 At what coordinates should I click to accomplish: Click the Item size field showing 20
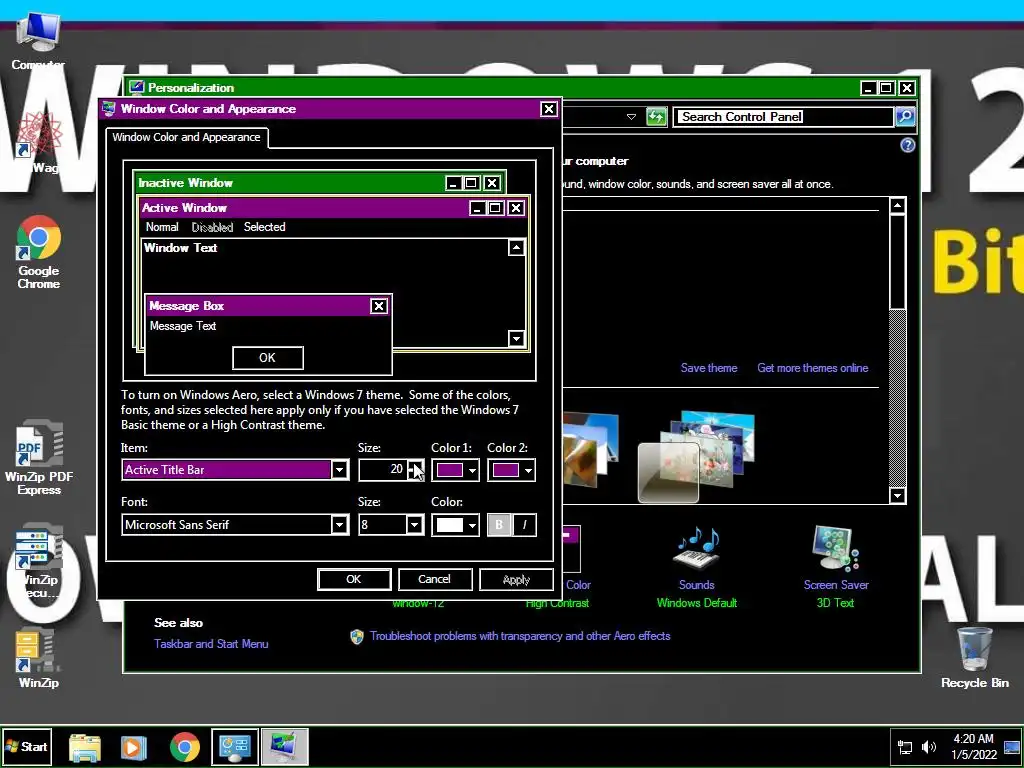[383, 470]
